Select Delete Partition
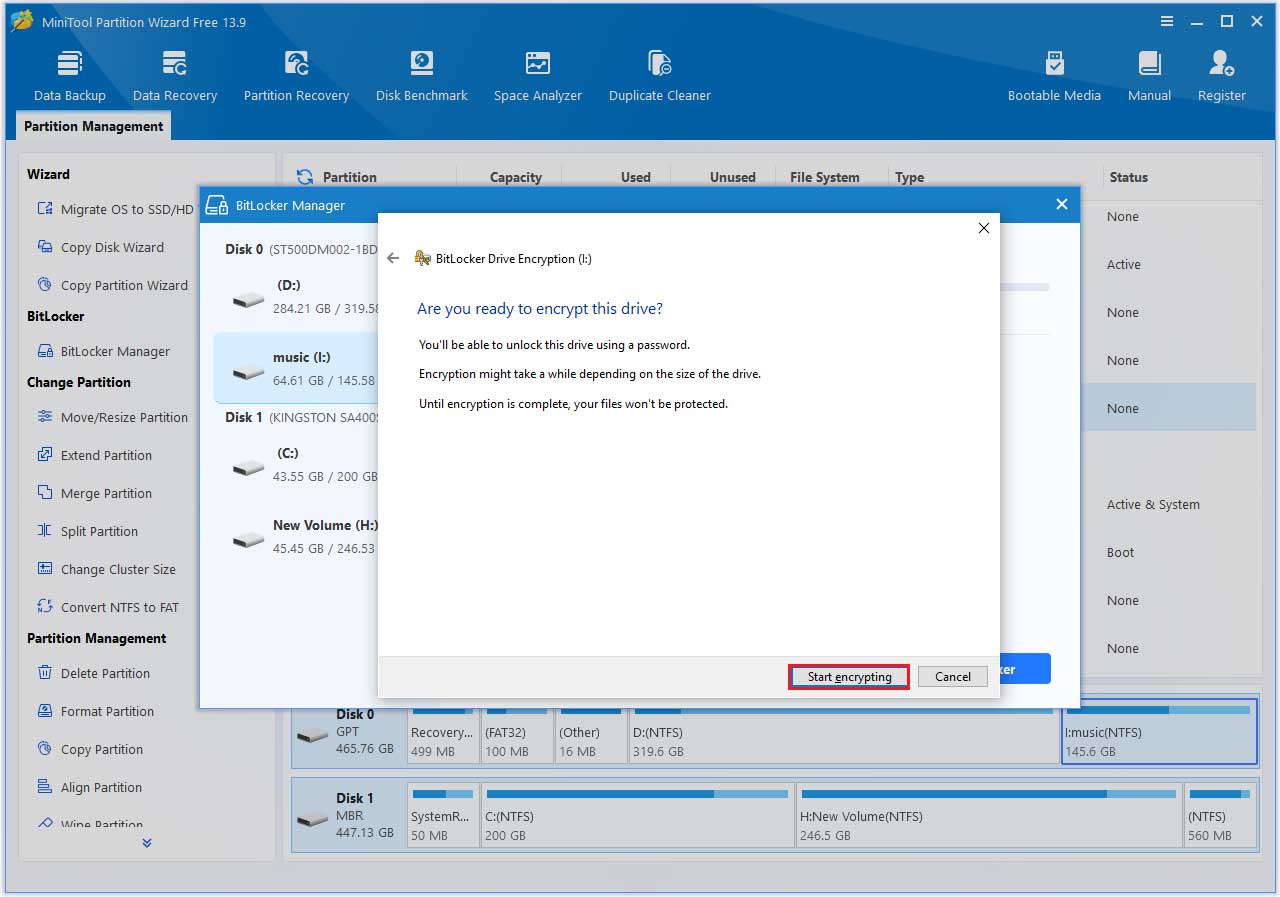Viewport: 1280px width, 897px height. click(x=93, y=673)
